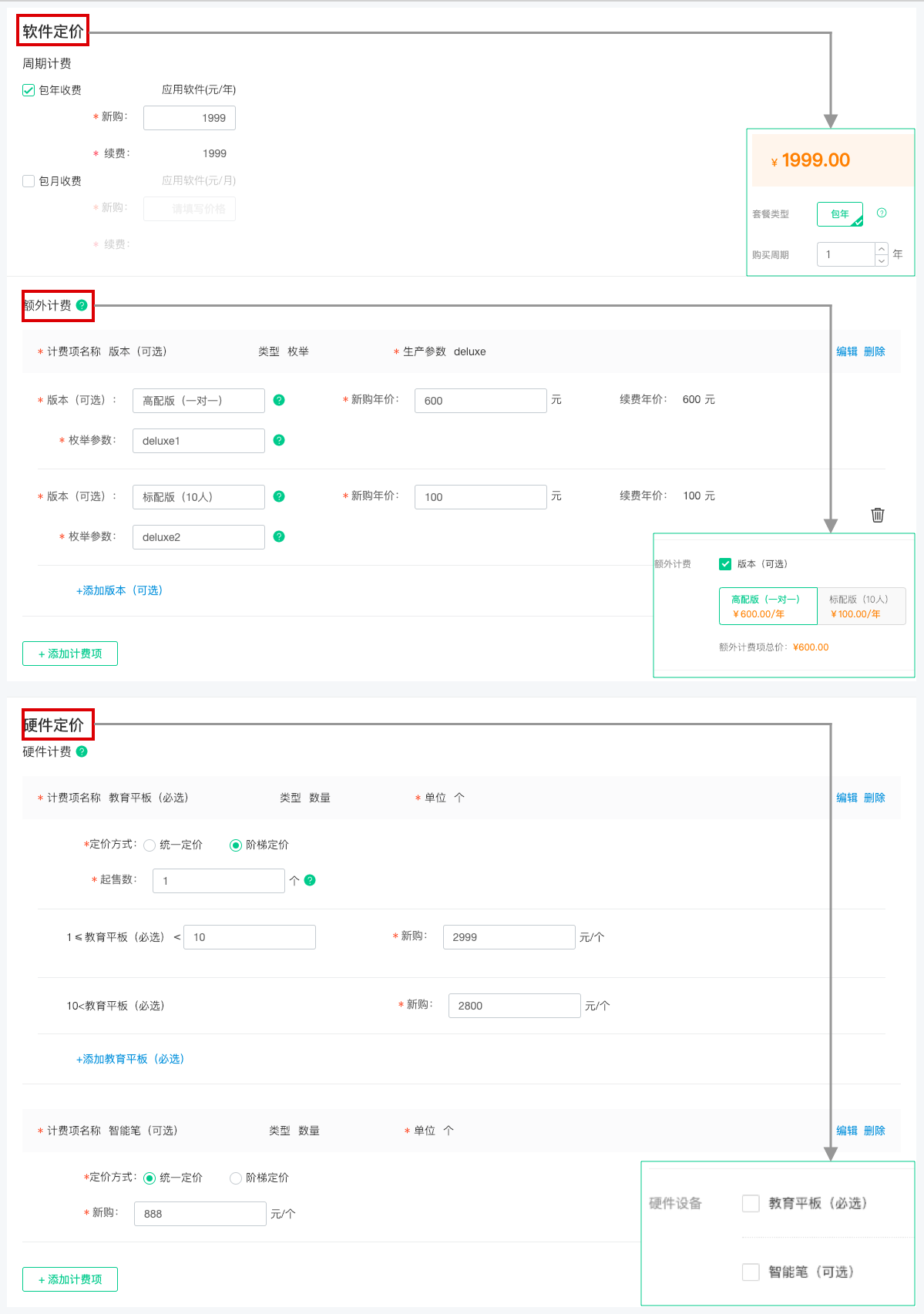
Task: Click the 购买周期 number field
Action: click(x=846, y=254)
